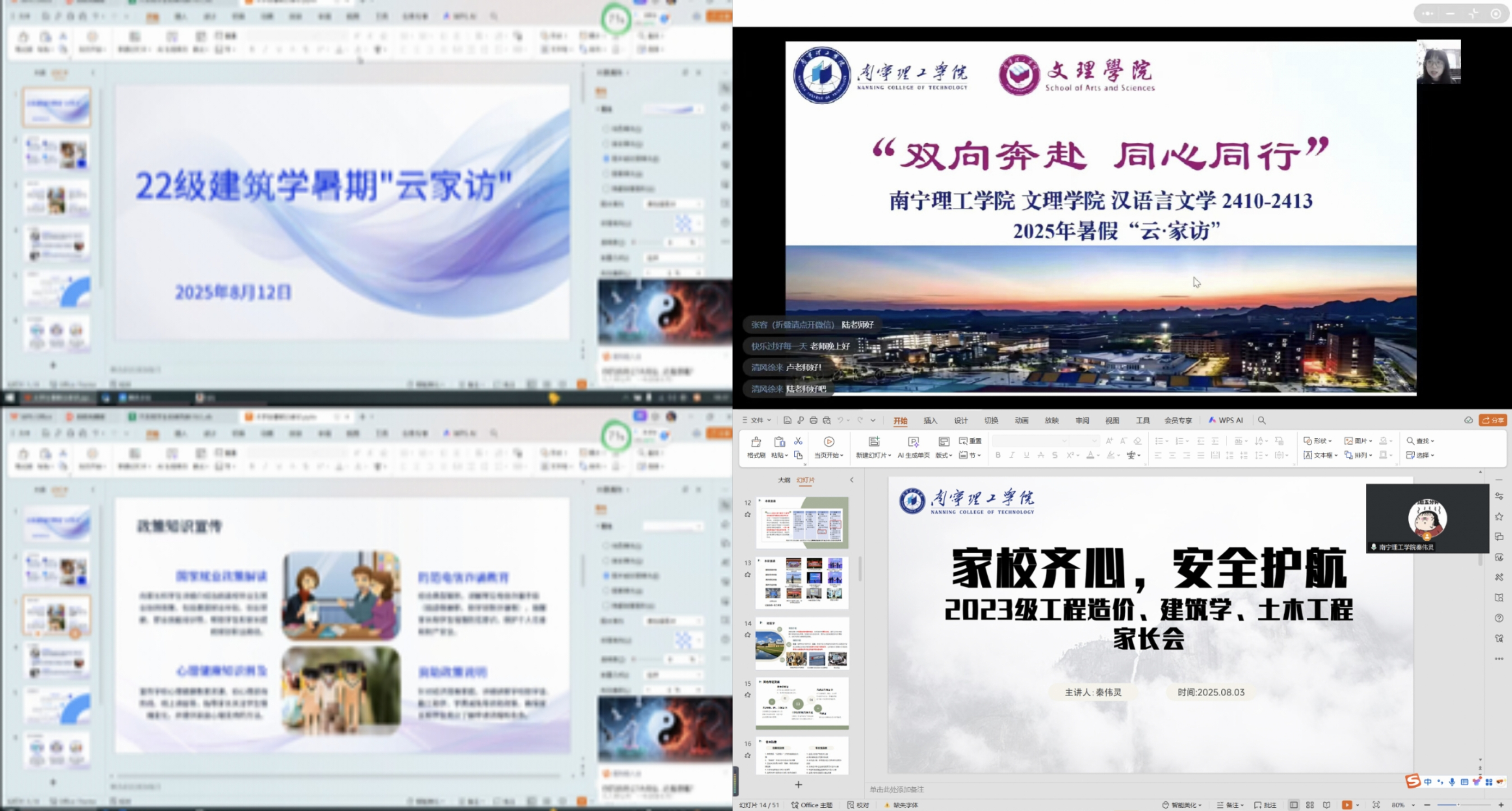Switch to slide sorter grid view icon
Image resolution: width=1512 pixels, height=811 pixels.
pyautogui.click(x=1310, y=805)
